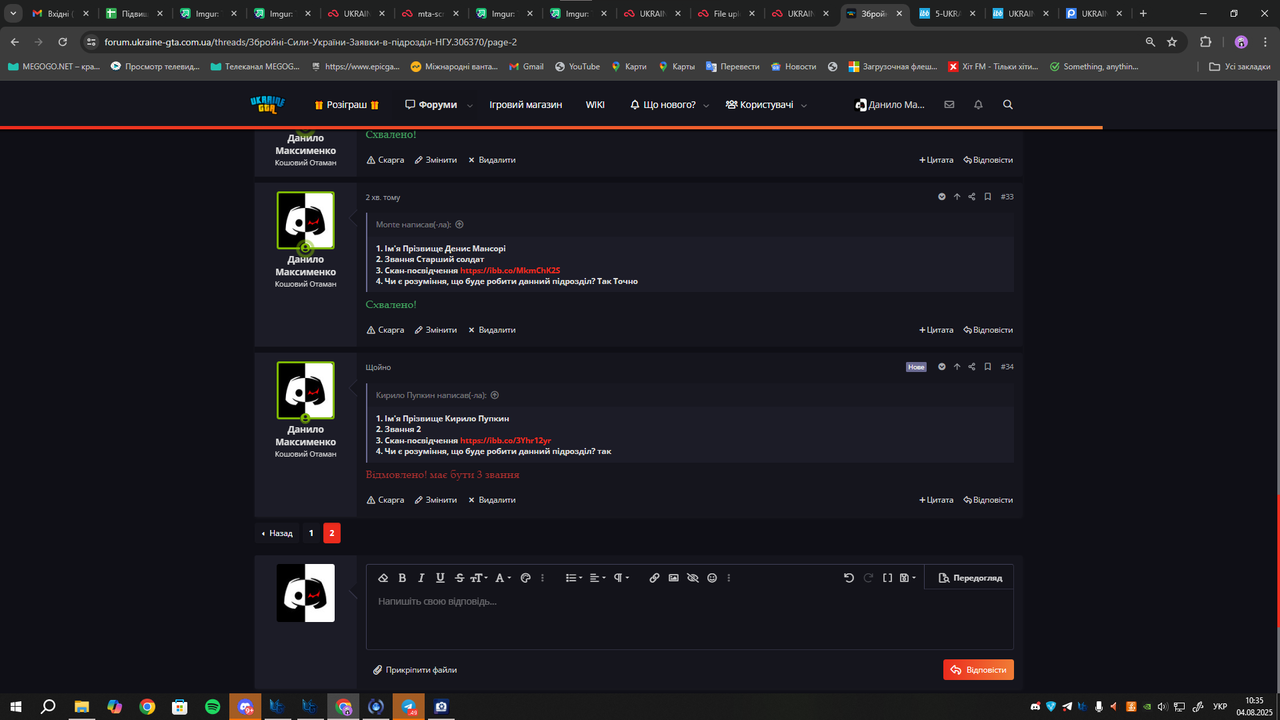Open Windows Start menu
Viewport: 1280px width, 720px height.
click(15, 706)
